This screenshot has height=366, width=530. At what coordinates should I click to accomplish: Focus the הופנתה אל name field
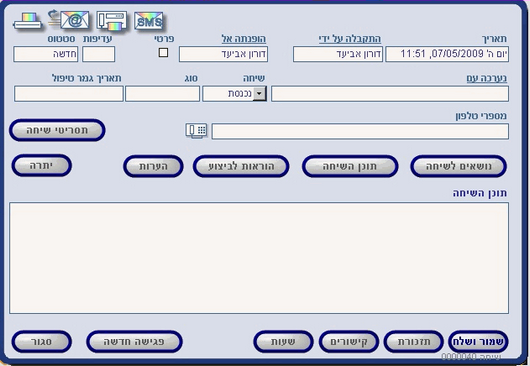223,54
